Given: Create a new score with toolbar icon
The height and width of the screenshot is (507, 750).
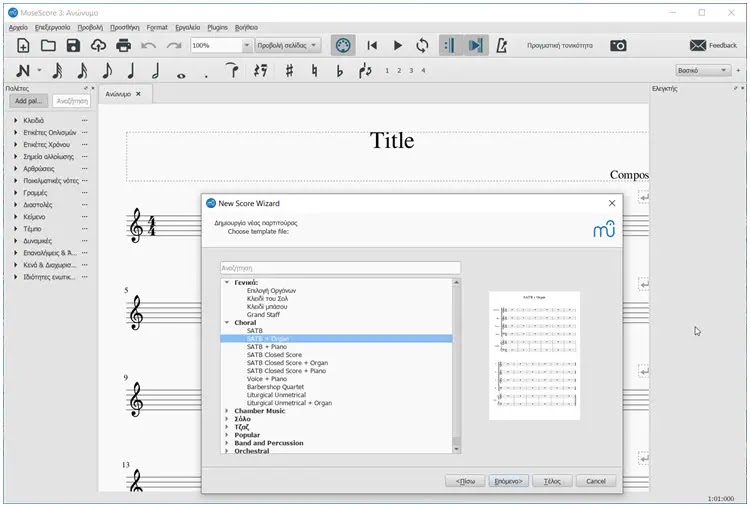Looking at the screenshot, I should pos(23,46).
